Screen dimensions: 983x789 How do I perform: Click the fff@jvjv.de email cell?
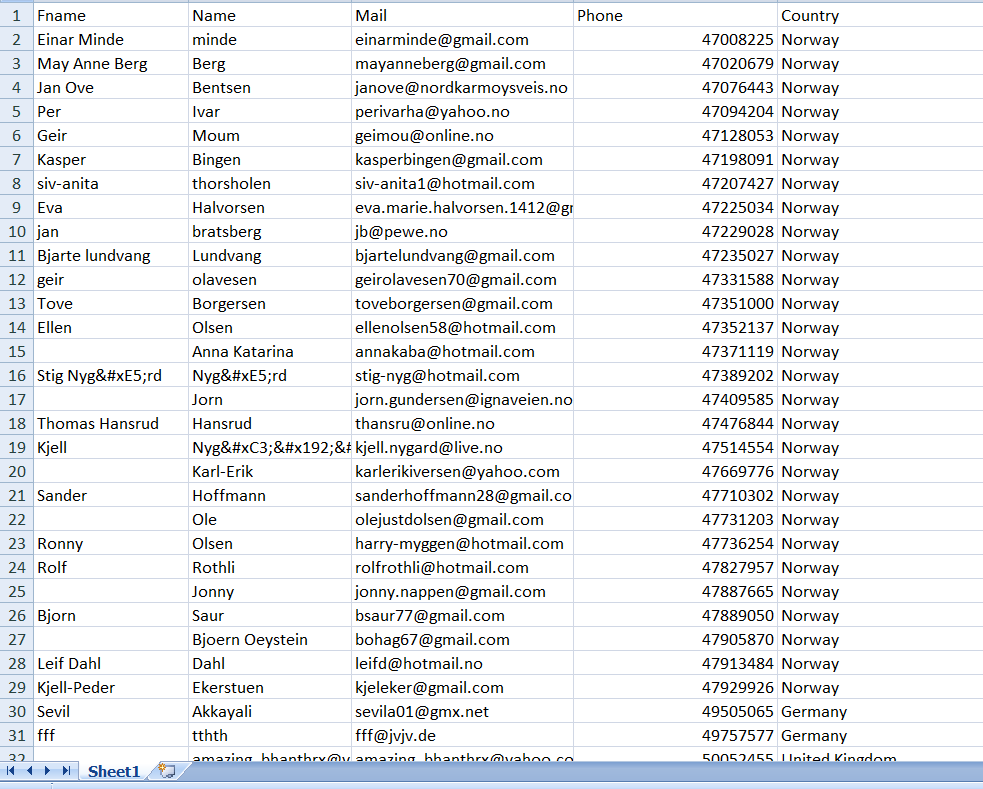[463, 735]
